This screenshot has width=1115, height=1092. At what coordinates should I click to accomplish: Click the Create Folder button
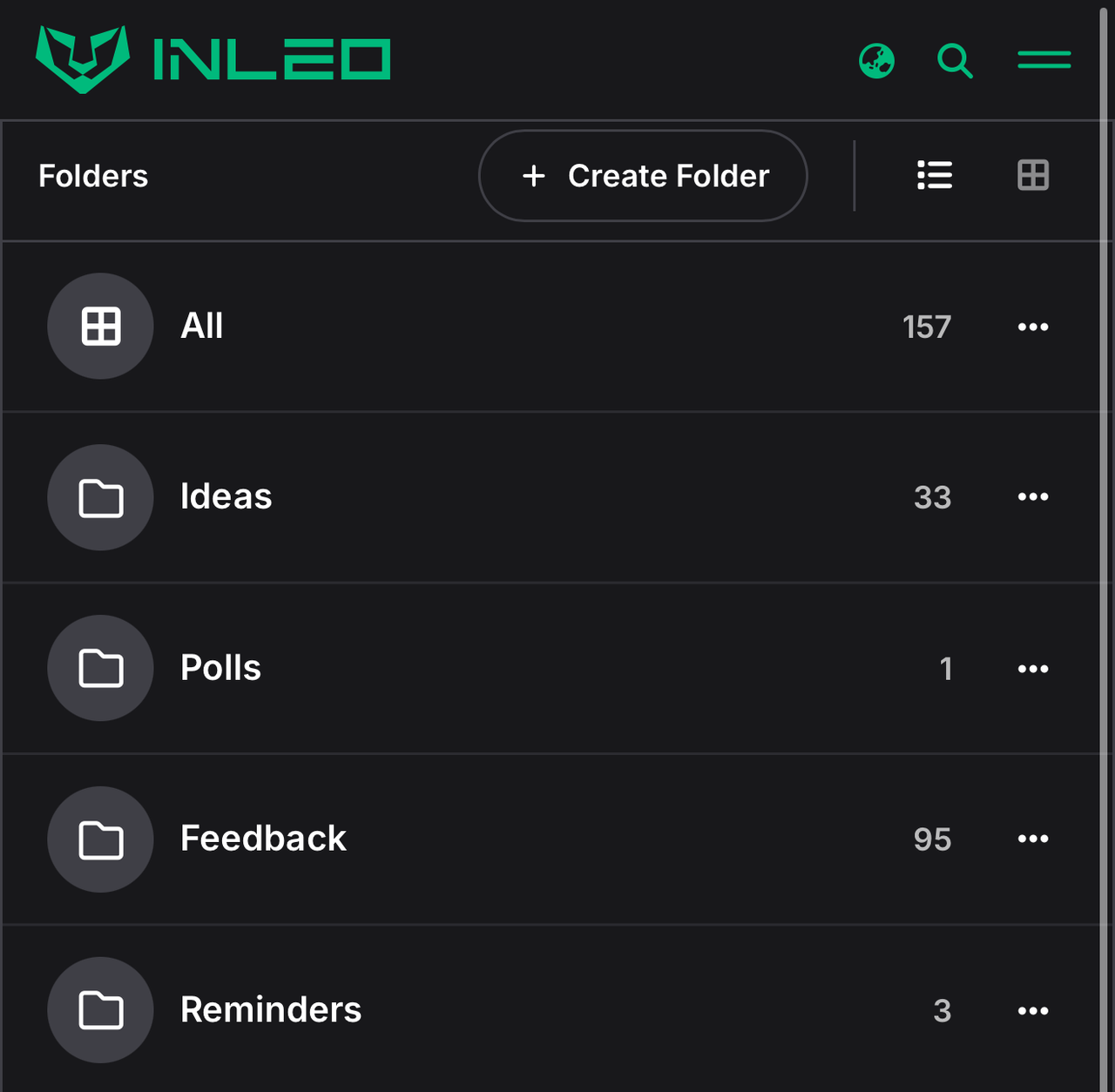643,176
